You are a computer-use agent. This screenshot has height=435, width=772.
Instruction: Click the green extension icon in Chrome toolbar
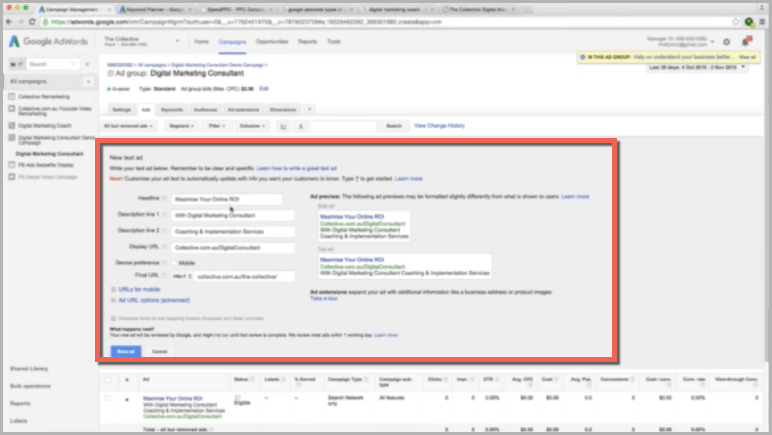[749, 22]
